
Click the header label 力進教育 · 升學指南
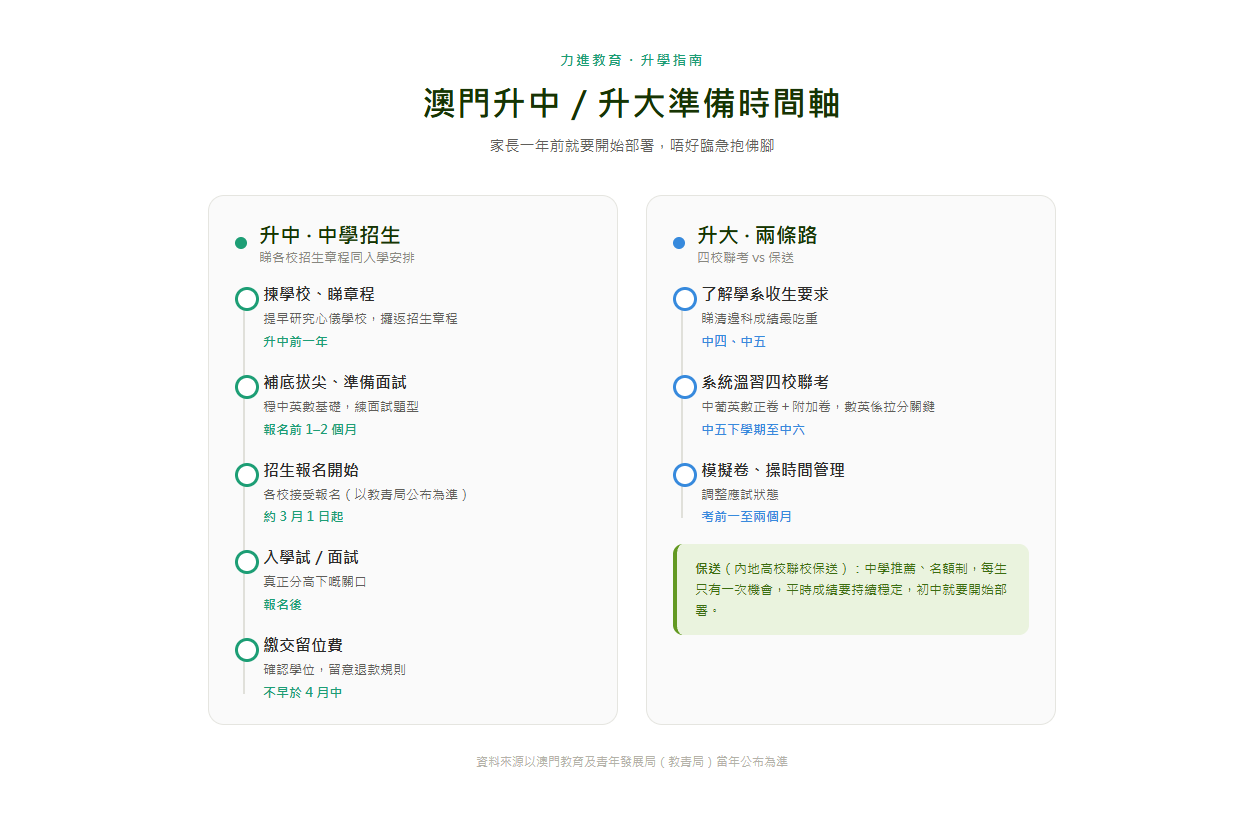[631, 60]
